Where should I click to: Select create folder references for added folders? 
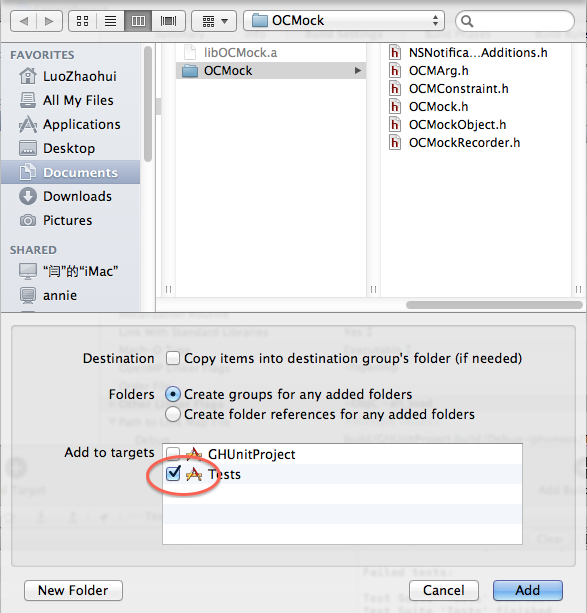pyautogui.click(x=172, y=414)
